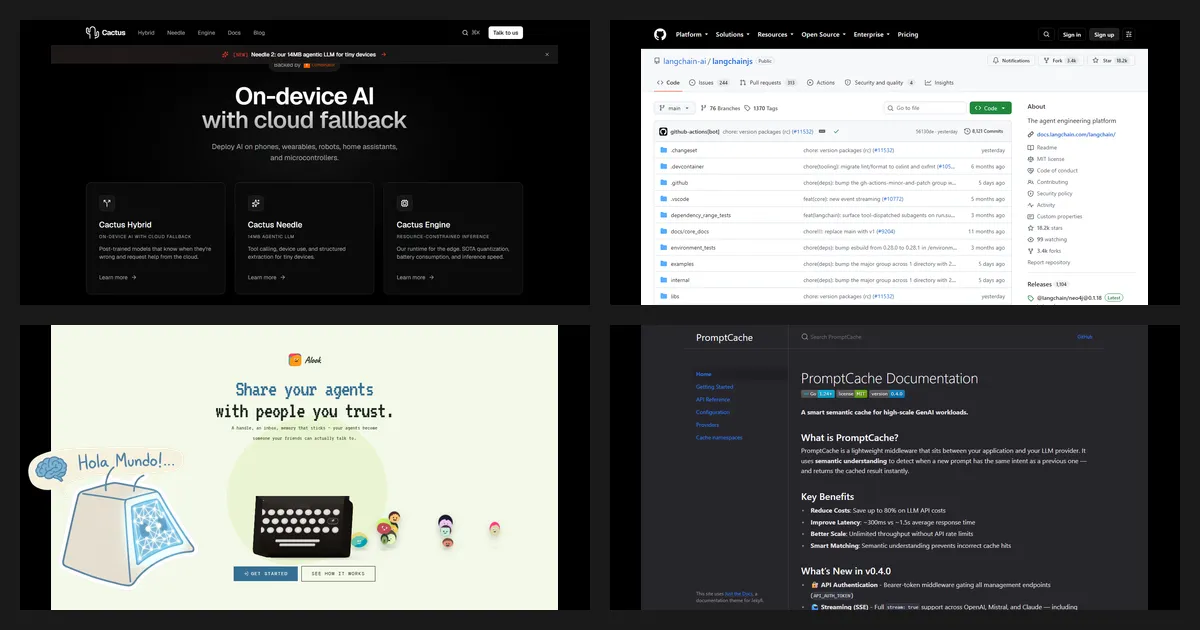Open the Docs menu item on Cactus

[x=234, y=32]
